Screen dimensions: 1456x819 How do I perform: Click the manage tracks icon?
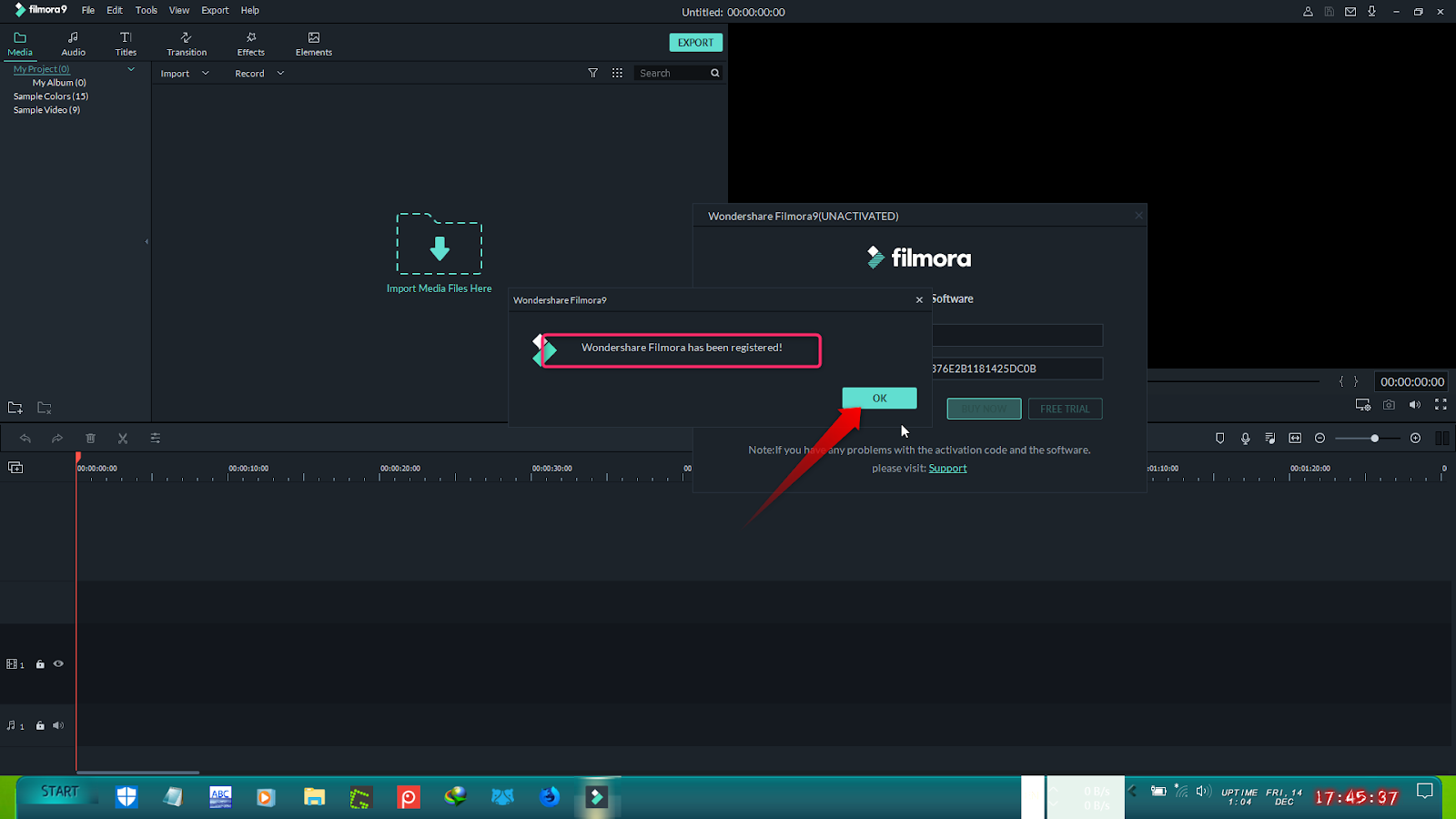tap(15, 468)
